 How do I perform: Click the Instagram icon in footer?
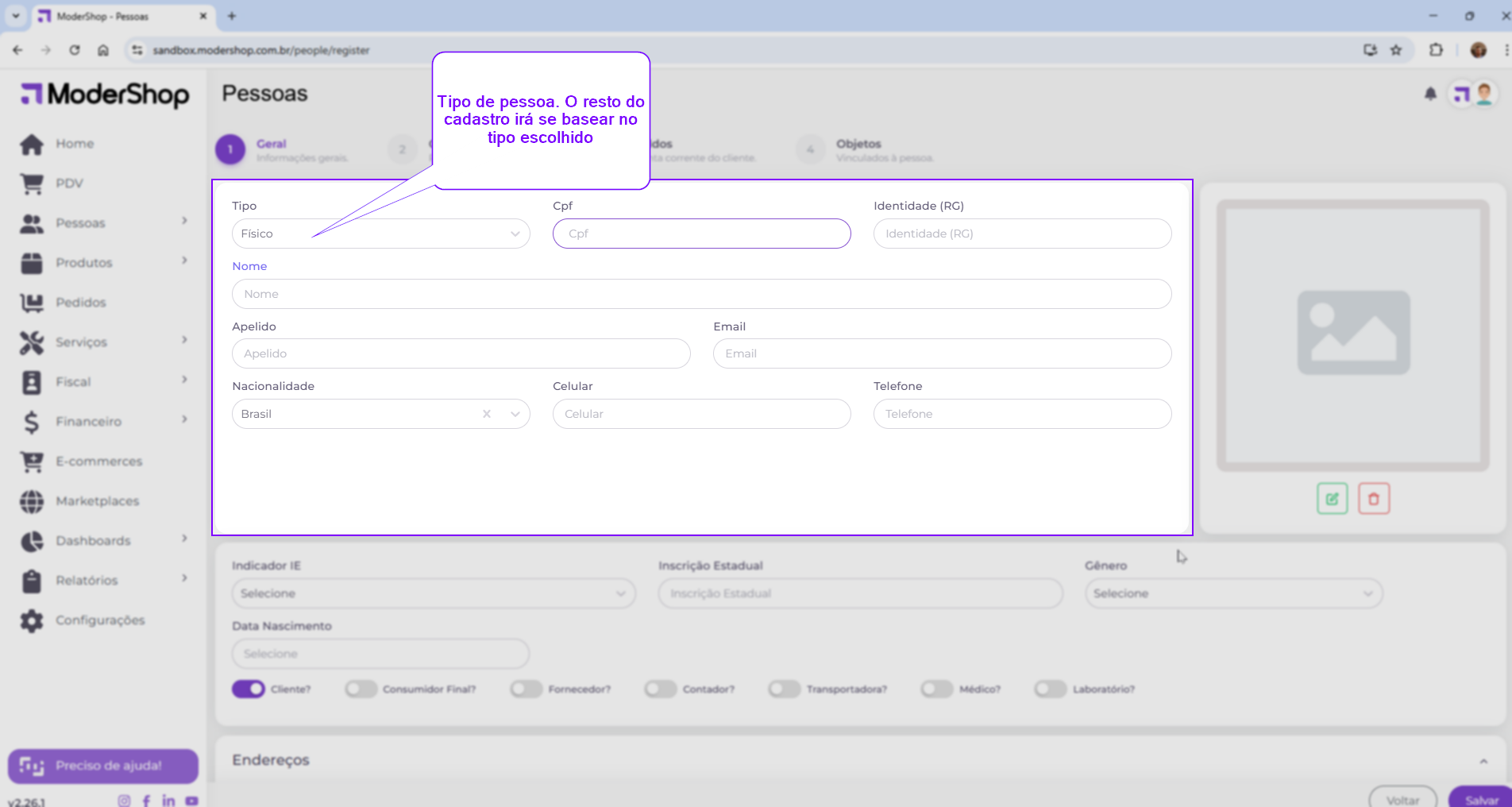pyautogui.click(x=124, y=800)
